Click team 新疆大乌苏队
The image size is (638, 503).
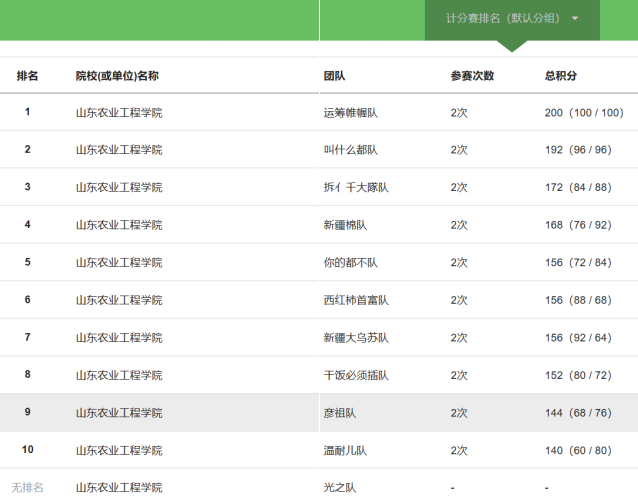[355, 338]
